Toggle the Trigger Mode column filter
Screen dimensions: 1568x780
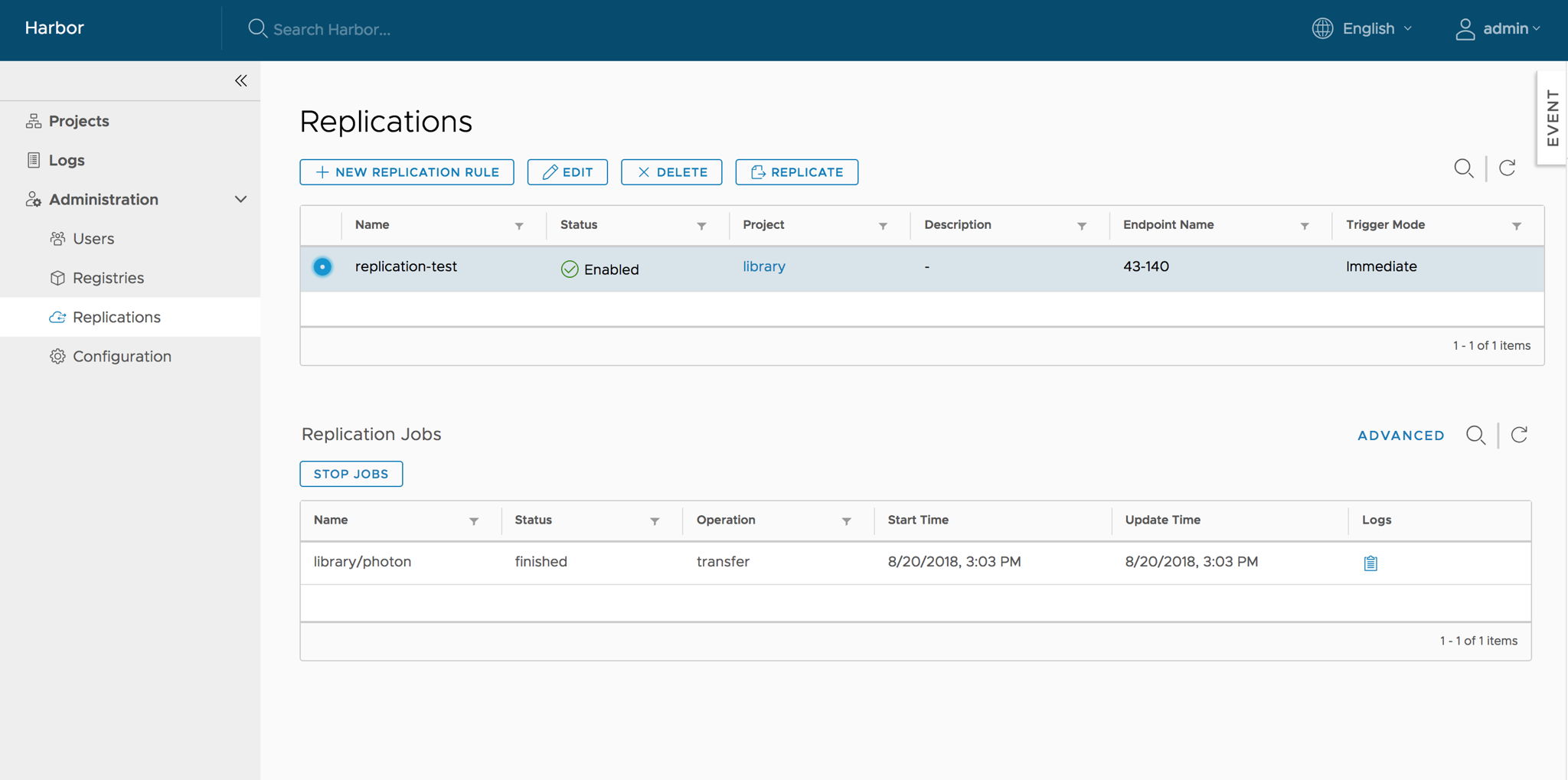pyautogui.click(x=1517, y=226)
